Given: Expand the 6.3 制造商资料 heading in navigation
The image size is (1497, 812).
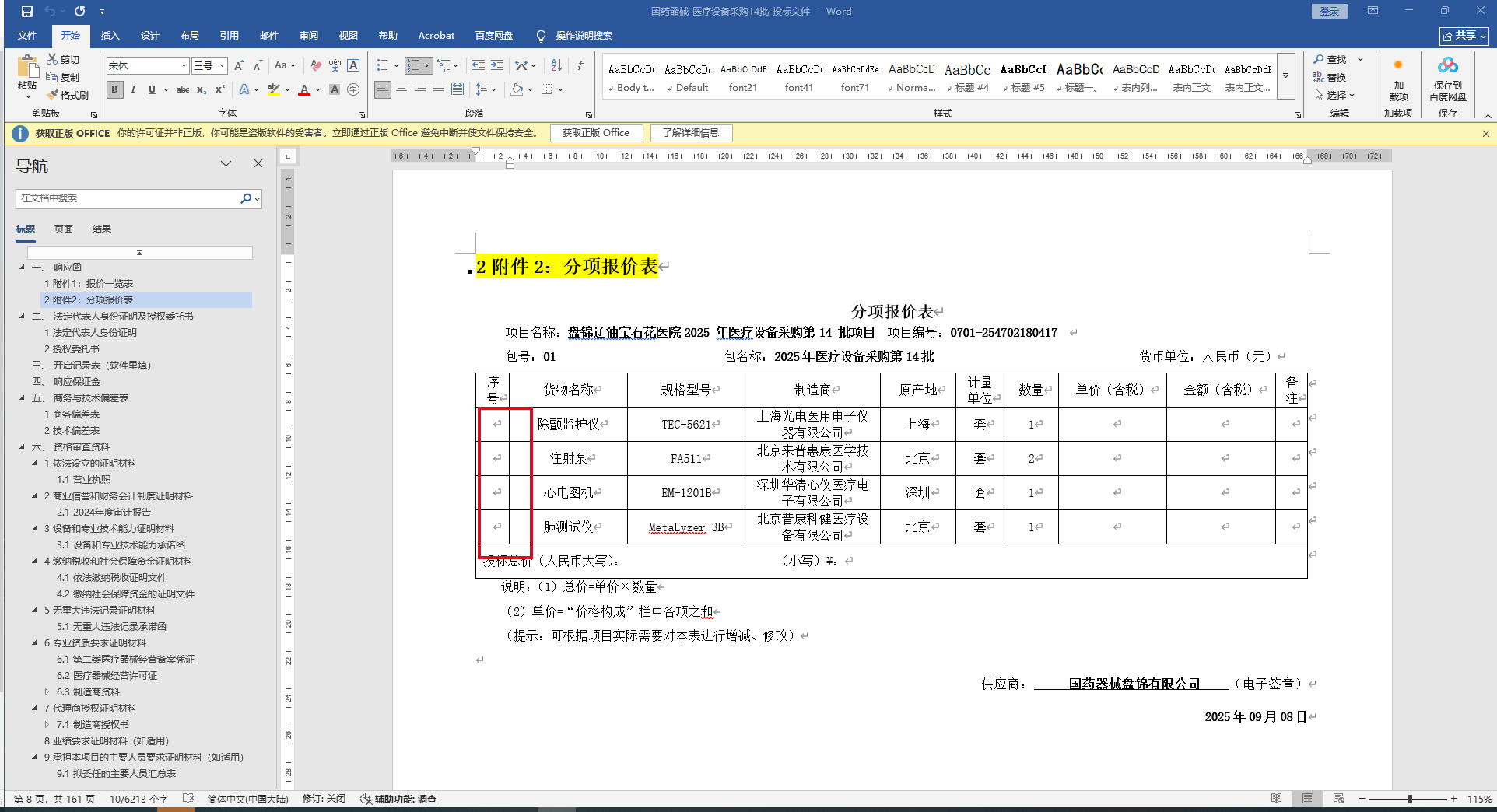Looking at the screenshot, I should (x=47, y=692).
